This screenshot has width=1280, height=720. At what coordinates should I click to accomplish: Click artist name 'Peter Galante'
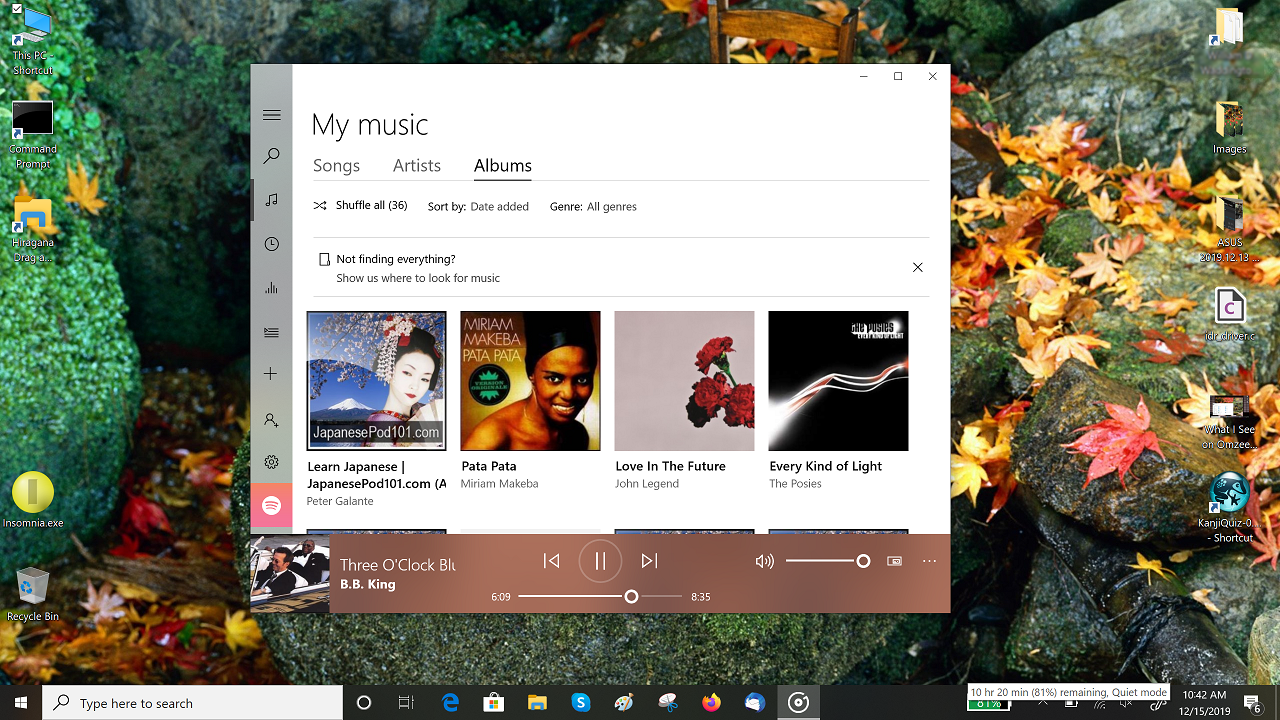click(340, 501)
